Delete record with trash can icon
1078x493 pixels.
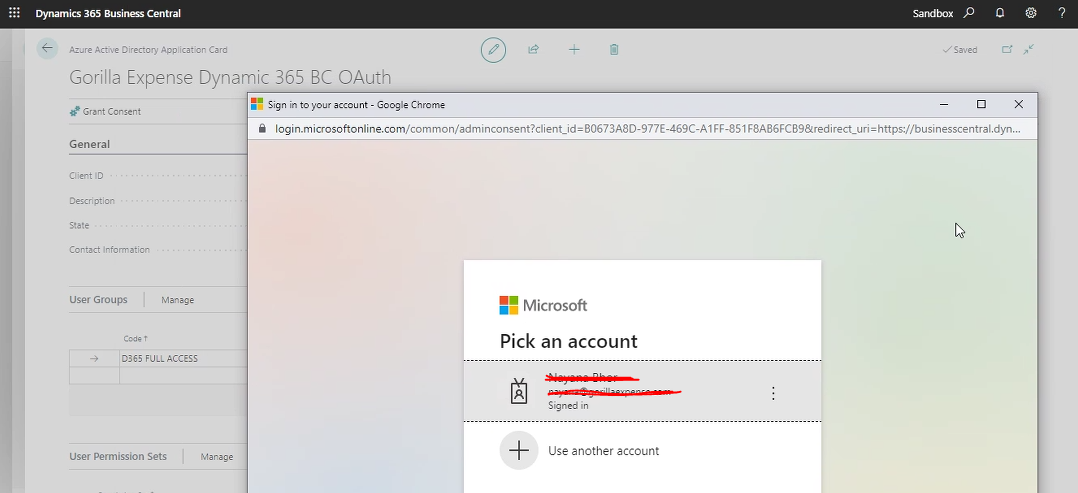tap(614, 50)
